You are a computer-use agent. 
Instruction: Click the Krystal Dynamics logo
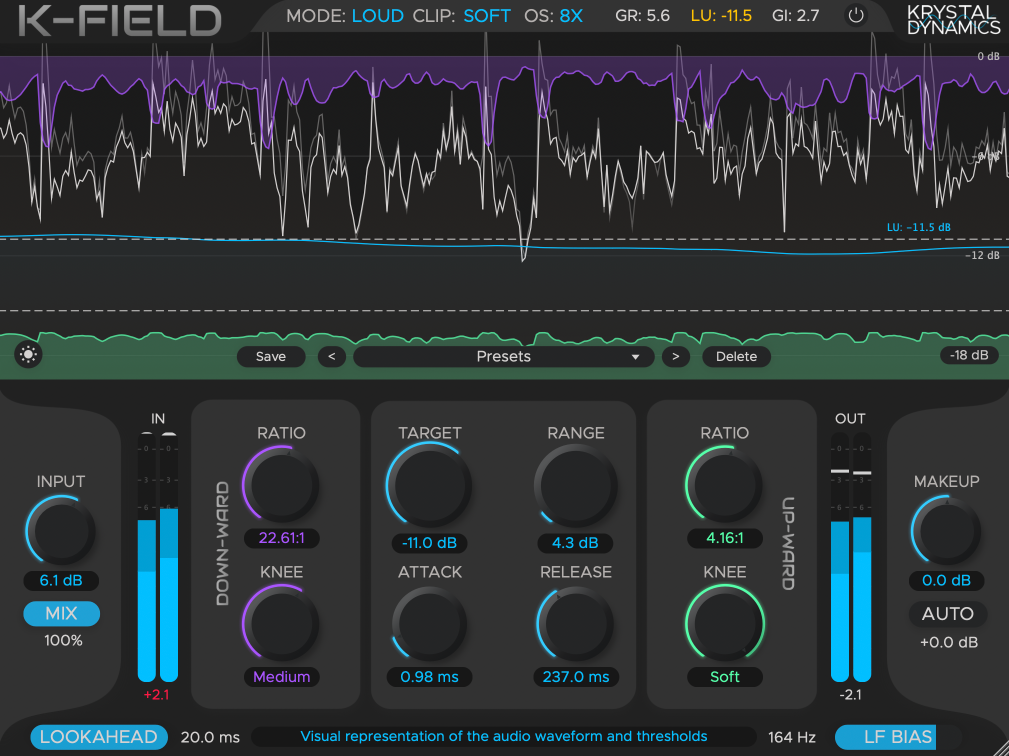click(x=952, y=20)
